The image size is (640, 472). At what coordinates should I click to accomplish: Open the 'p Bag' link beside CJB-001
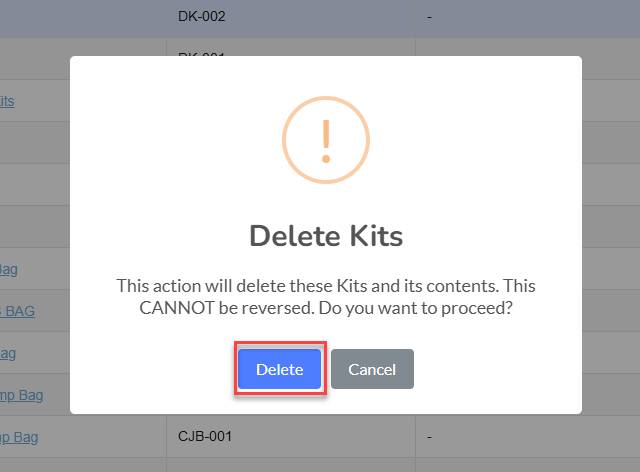pyautogui.click(x=19, y=437)
